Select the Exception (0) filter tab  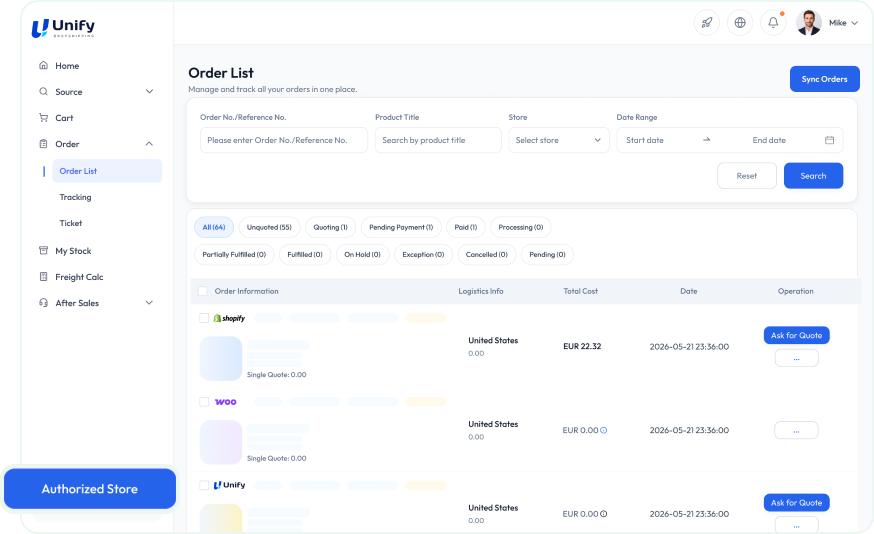click(x=423, y=255)
